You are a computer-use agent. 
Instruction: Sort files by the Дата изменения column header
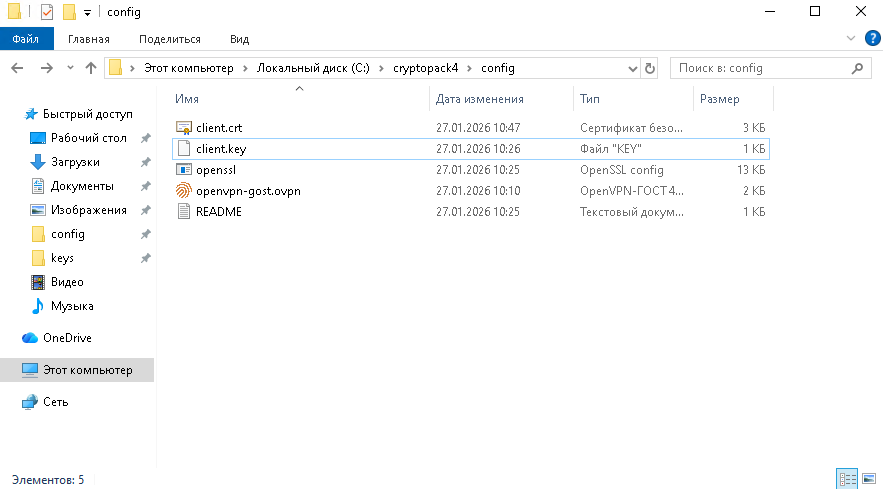click(480, 99)
